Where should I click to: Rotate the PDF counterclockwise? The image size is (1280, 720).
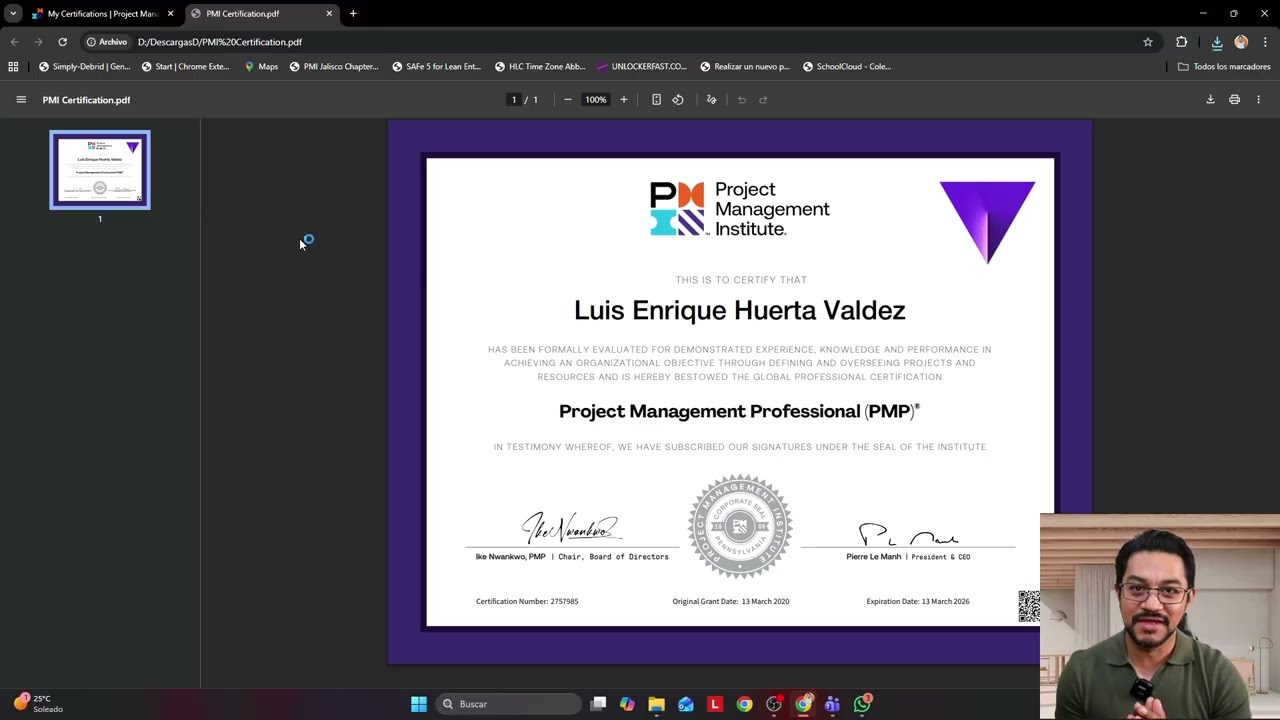click(x=678, y=100)
